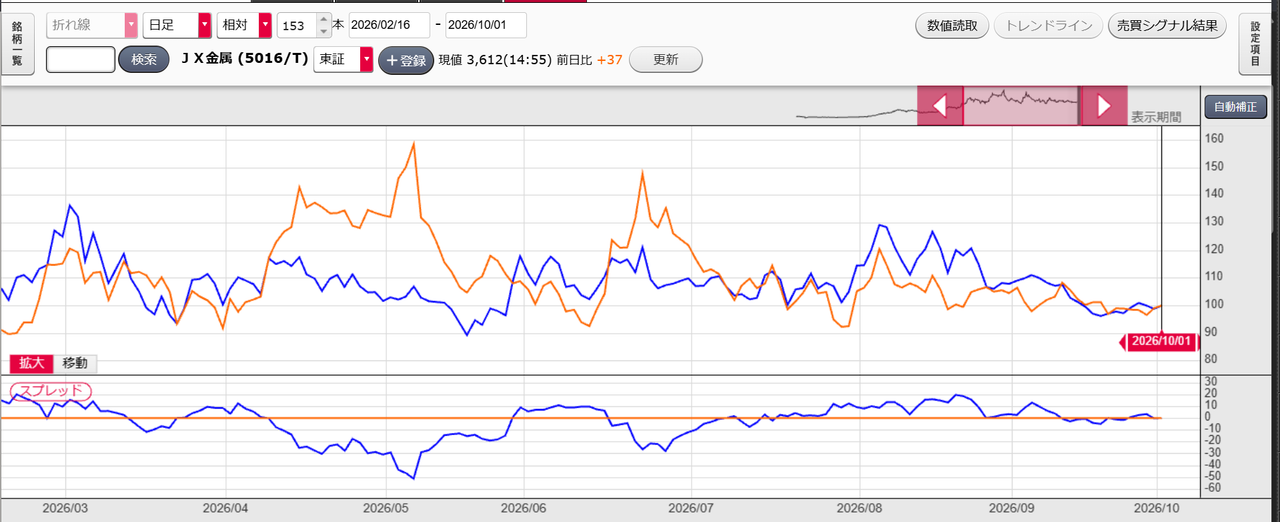Decrease the bar count with the down stepper

(x=323, y=31)
